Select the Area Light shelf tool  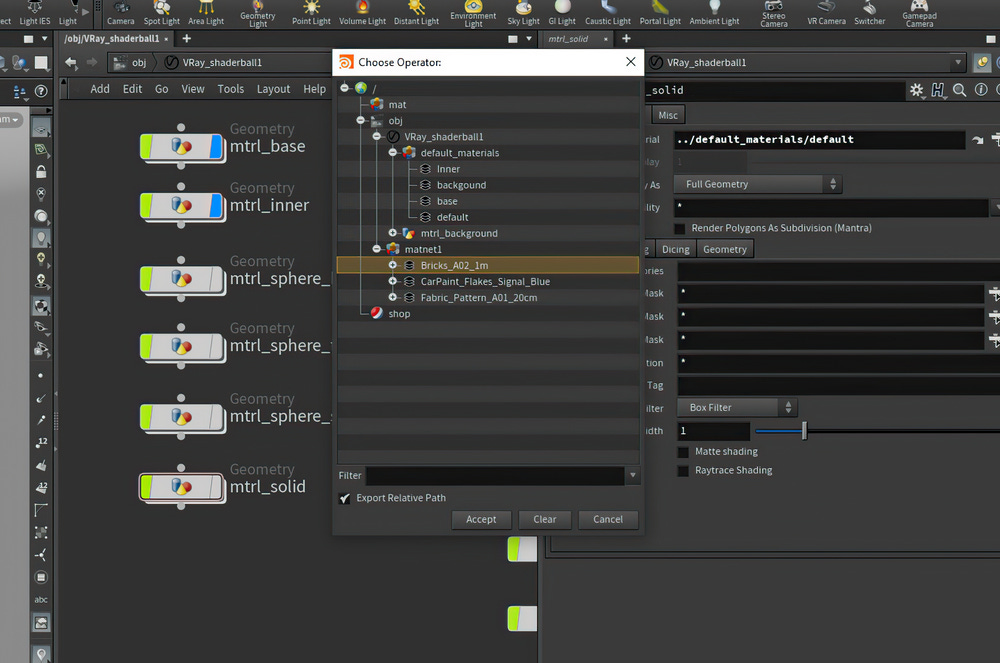[x=206, y=13]
